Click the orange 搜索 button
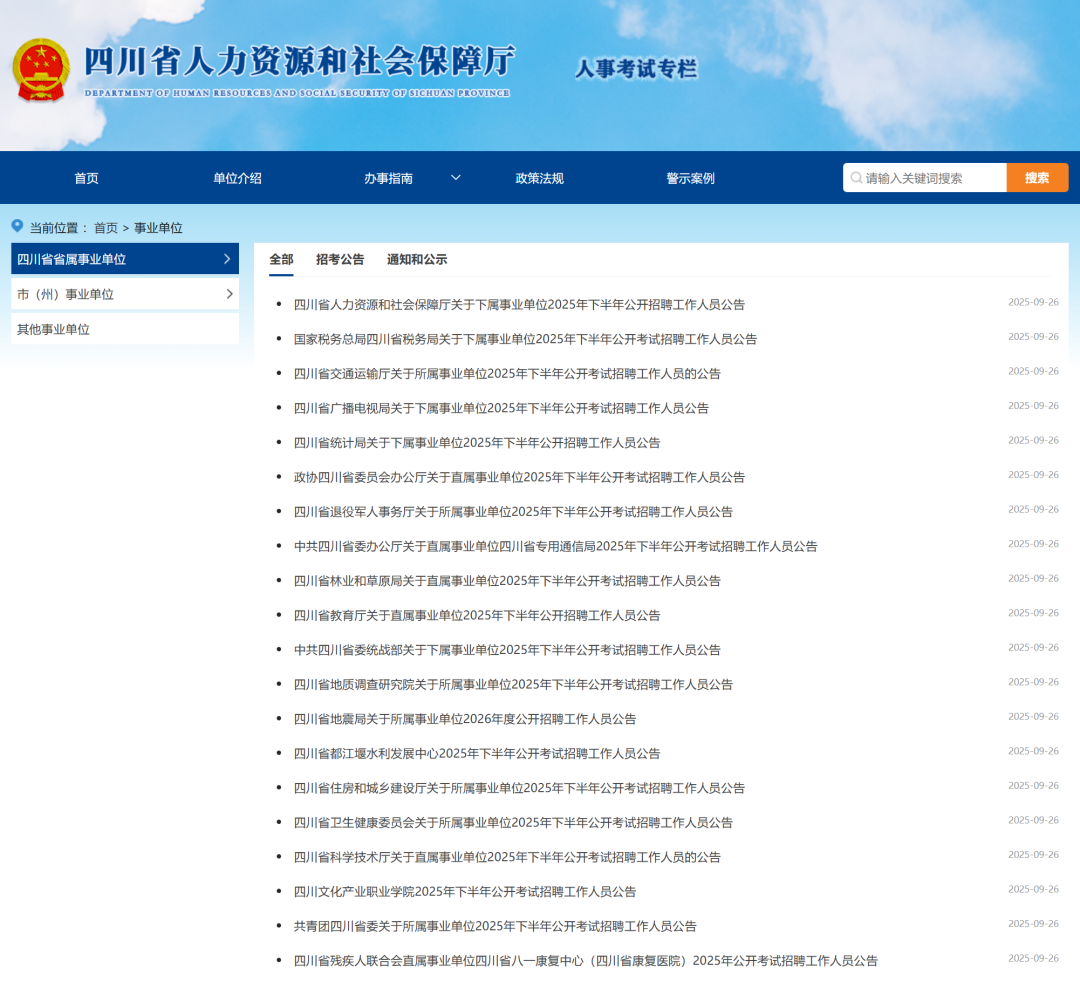This screenshot has width=1080, height=981. [x=1037, y=177]
